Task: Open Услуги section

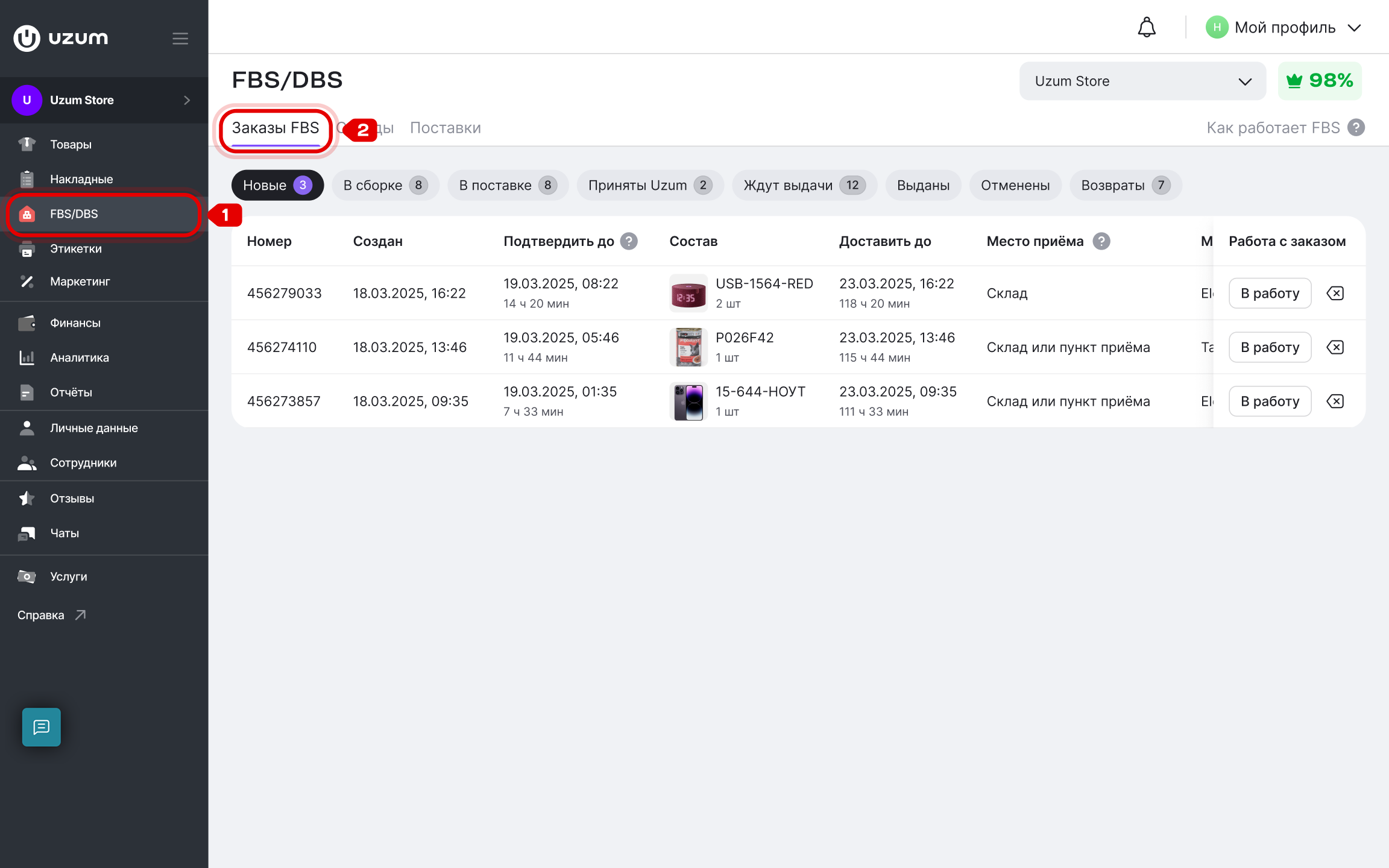Action: point(104,576)
